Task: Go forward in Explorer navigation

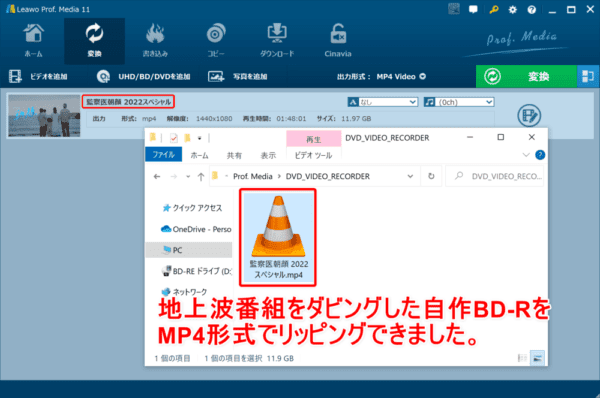Action: point(174,176)
